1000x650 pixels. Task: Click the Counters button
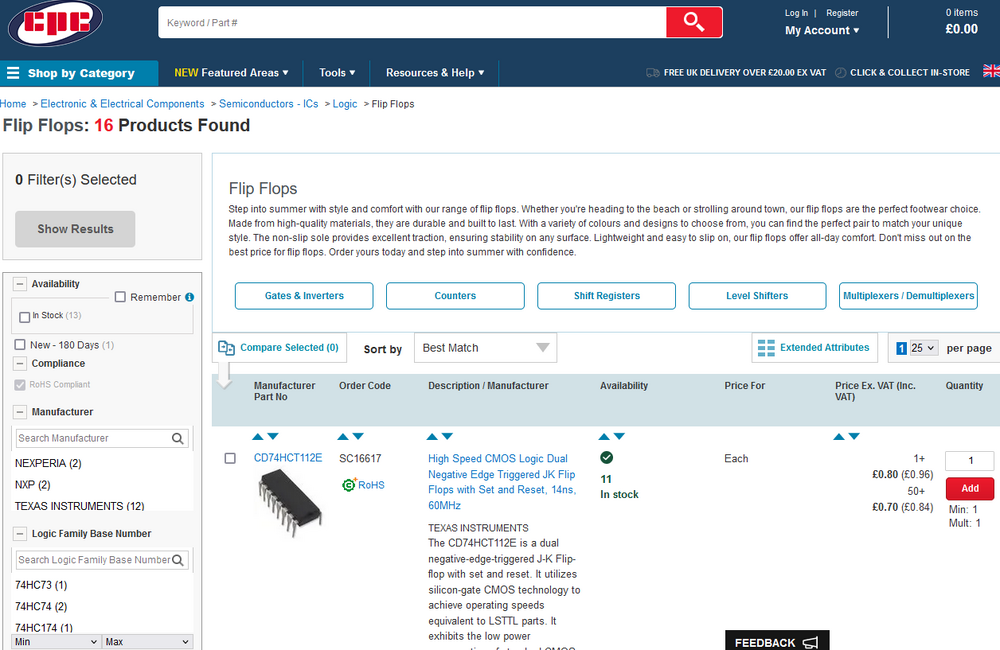click(455, 296)
